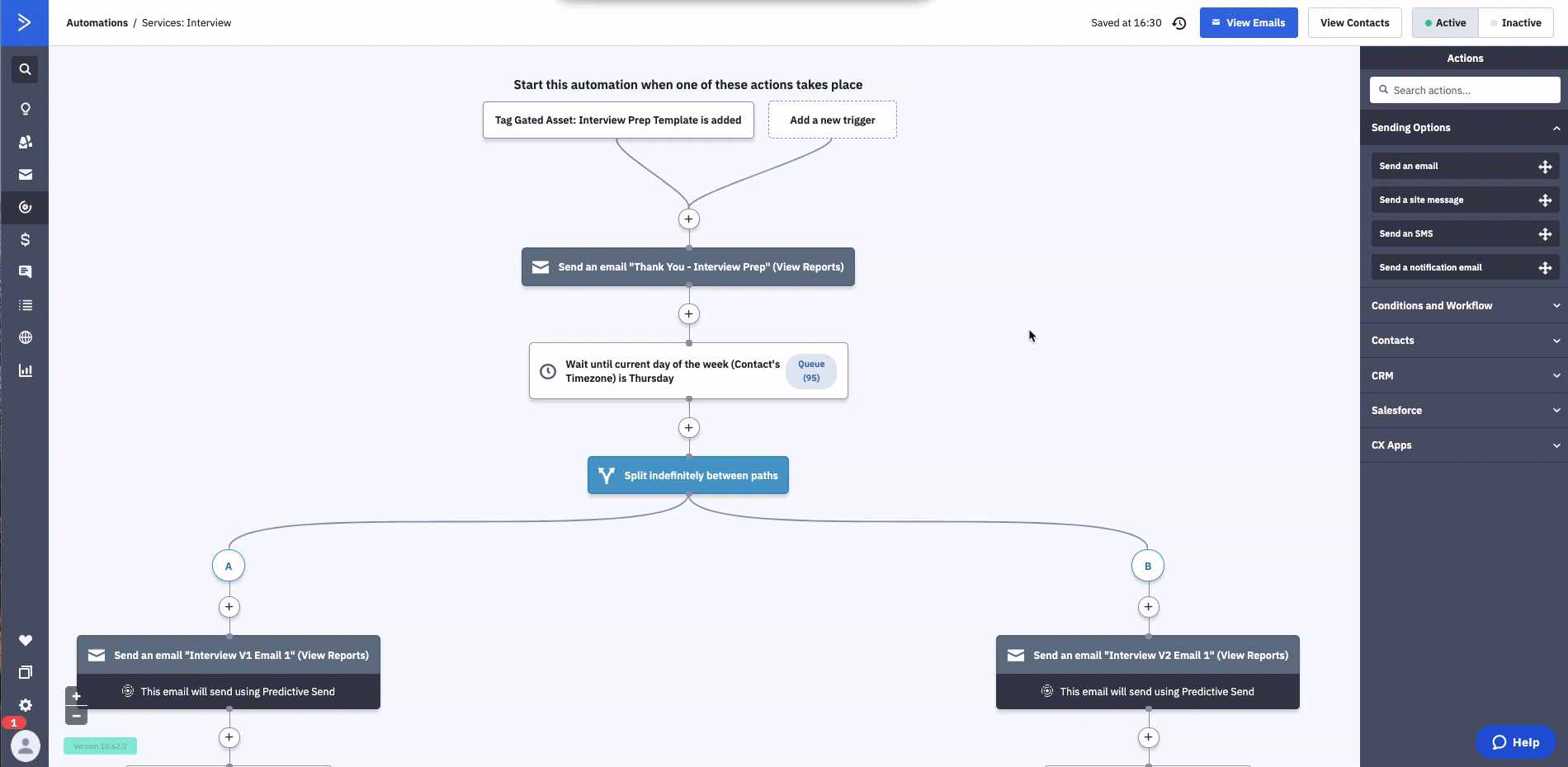
Task: Open the Queue (95) badge
Action: (x=811, y=371)
